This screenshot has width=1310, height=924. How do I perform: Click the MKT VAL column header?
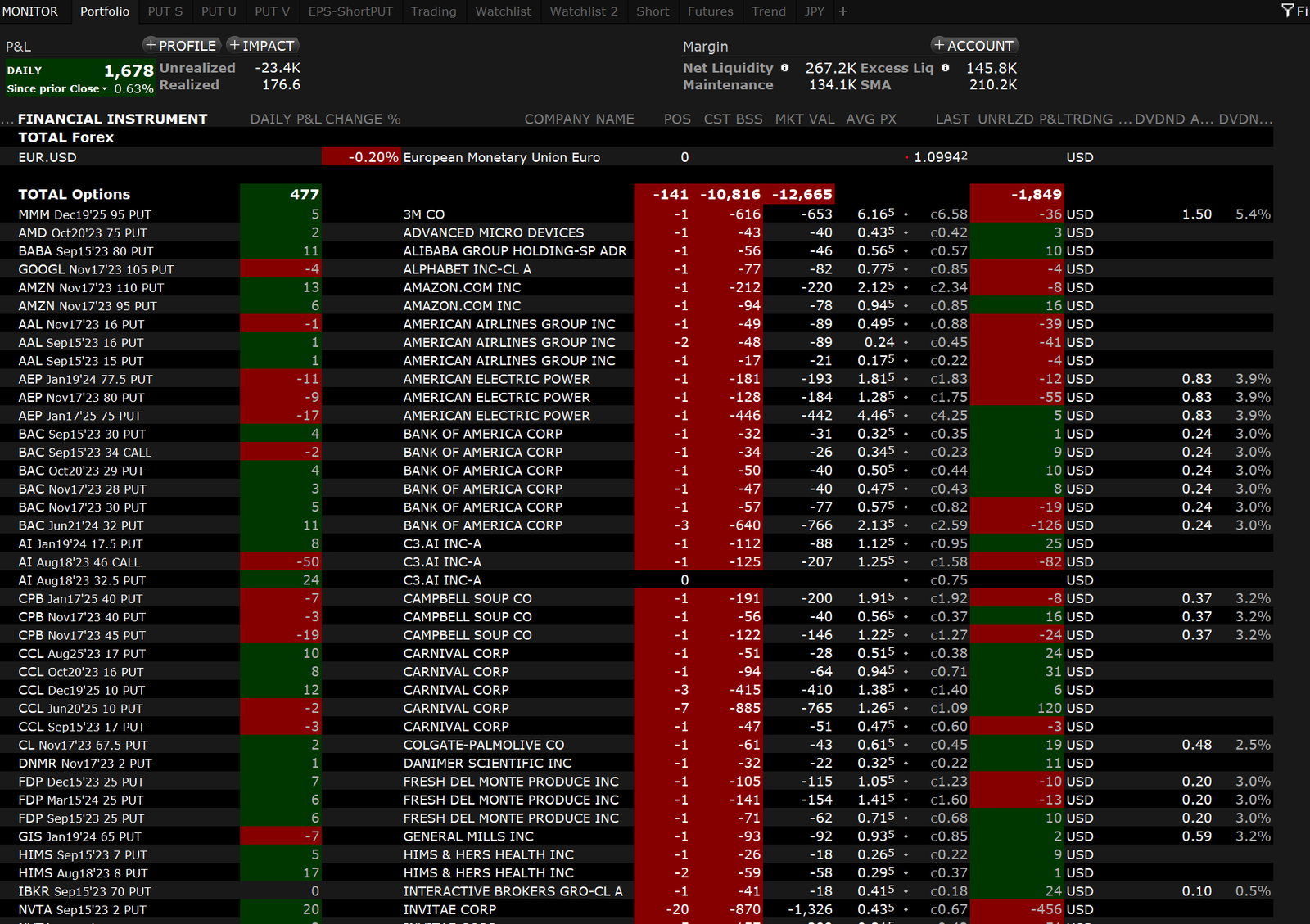point(804,119)
